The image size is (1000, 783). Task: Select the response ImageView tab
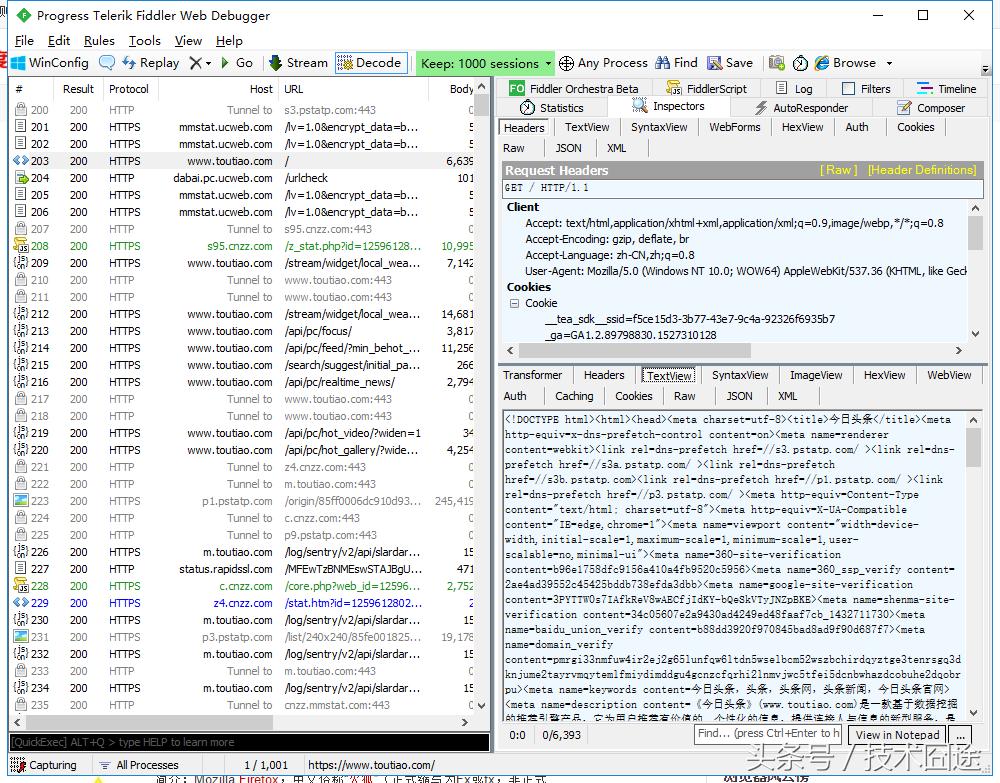[816, 375]
